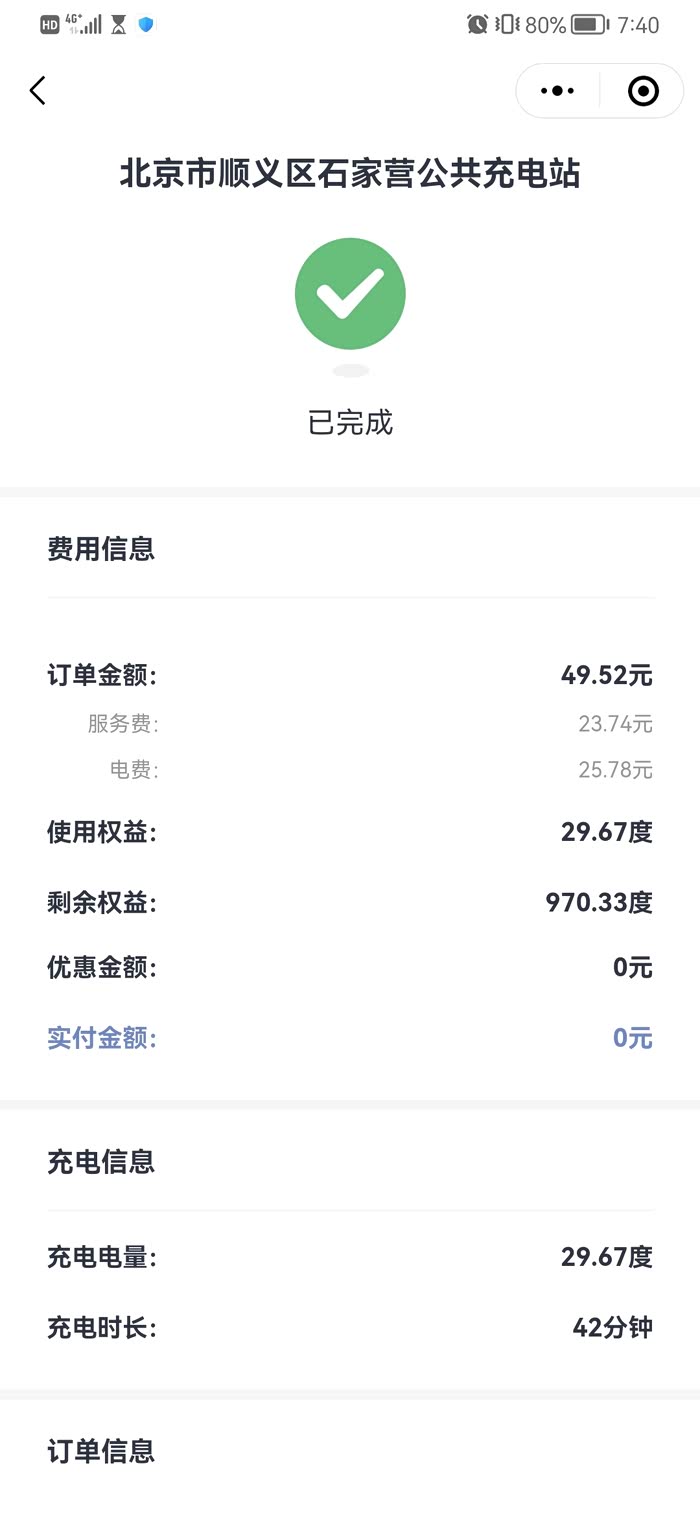This screenshot has width=700, height=1516.
Task: Tap the HD call status icon
Action: (50, 25)
